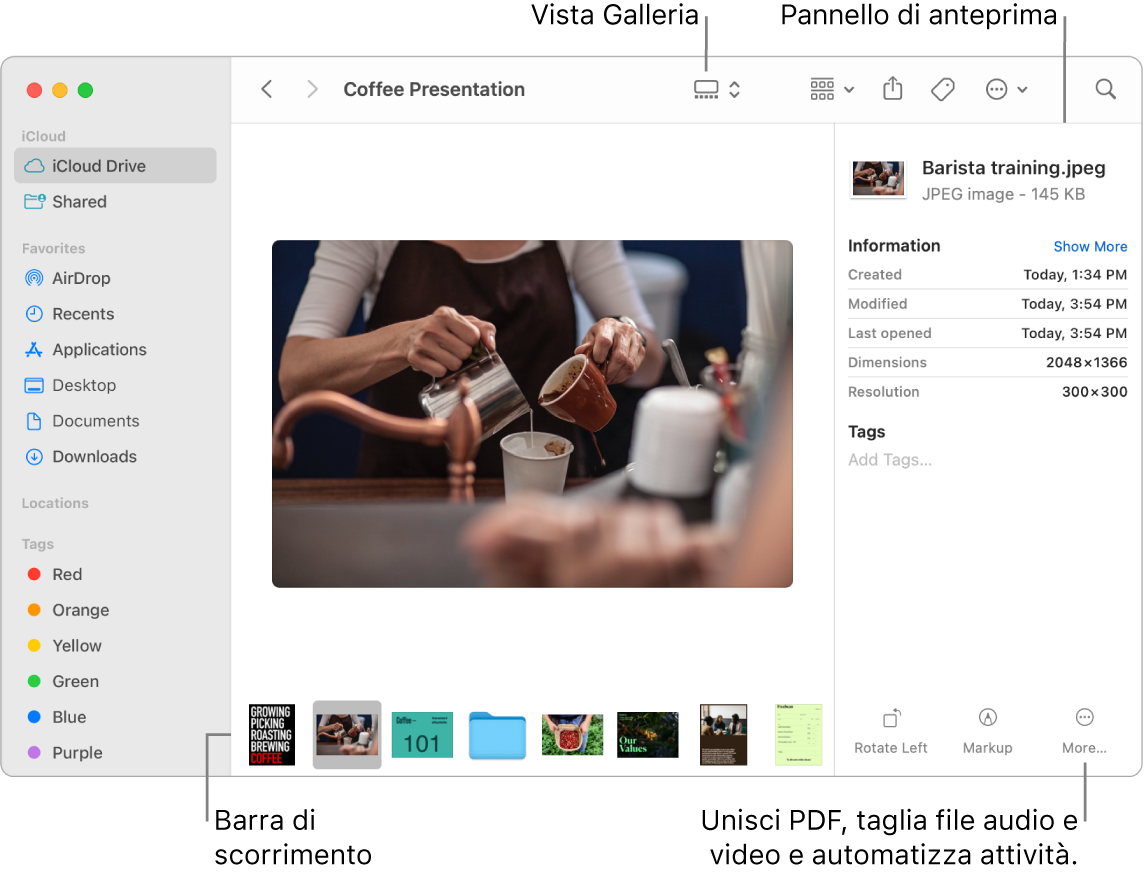Click the Add Tags field
The height and width of the screenshot is (878, 1144).
click(x=890, y=459)
